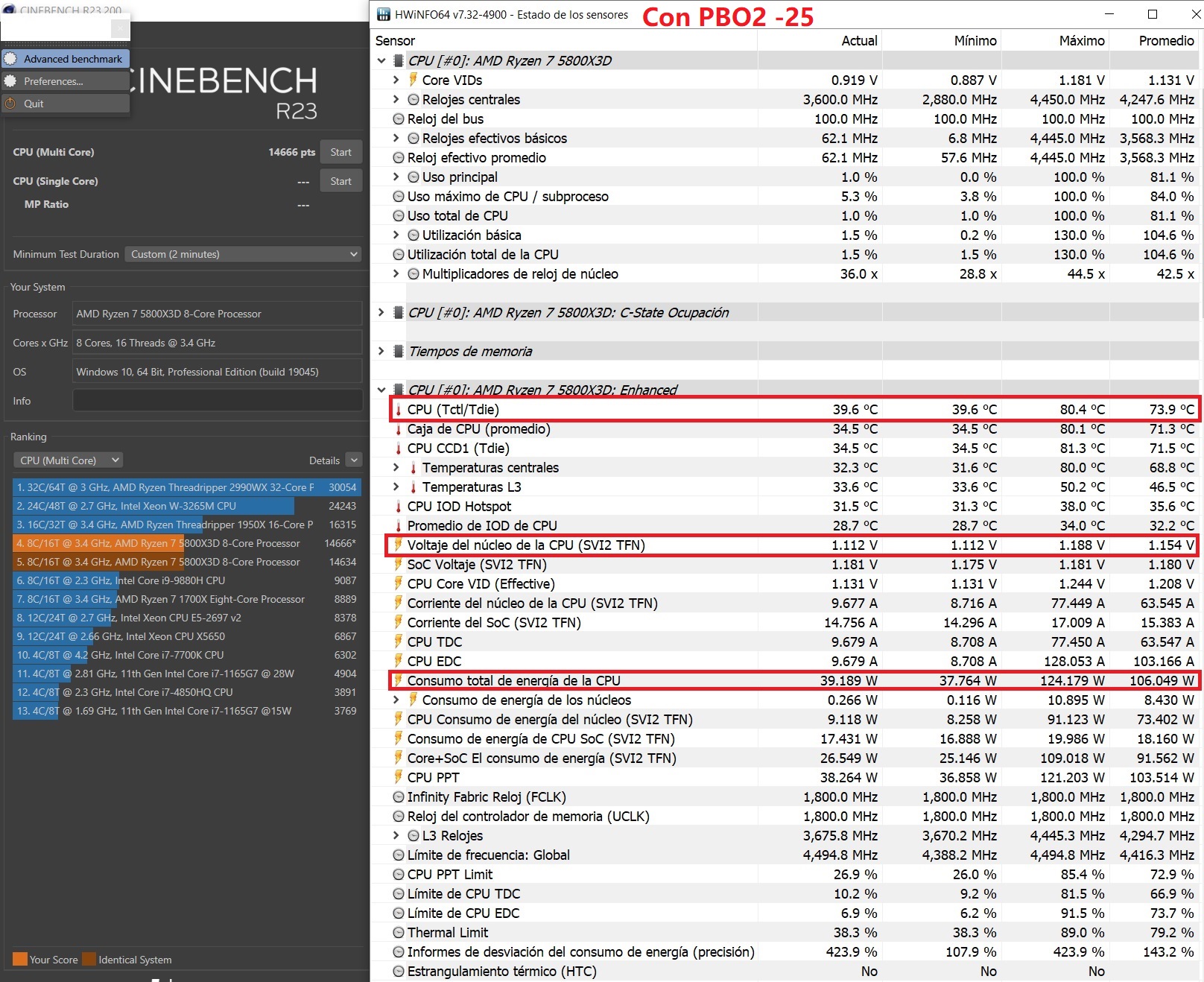This screenshot has height=982, width=1204.
Task: Click the icon beside Estrangulamiento térmico (HTC)
Action: click(x=399, y=971)
